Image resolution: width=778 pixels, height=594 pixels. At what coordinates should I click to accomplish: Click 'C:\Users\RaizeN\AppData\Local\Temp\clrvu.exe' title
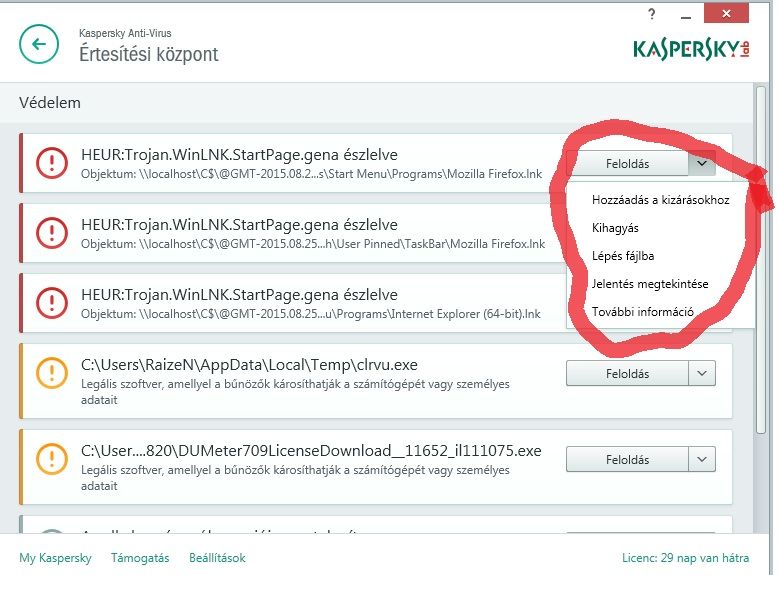pos(249,365)
